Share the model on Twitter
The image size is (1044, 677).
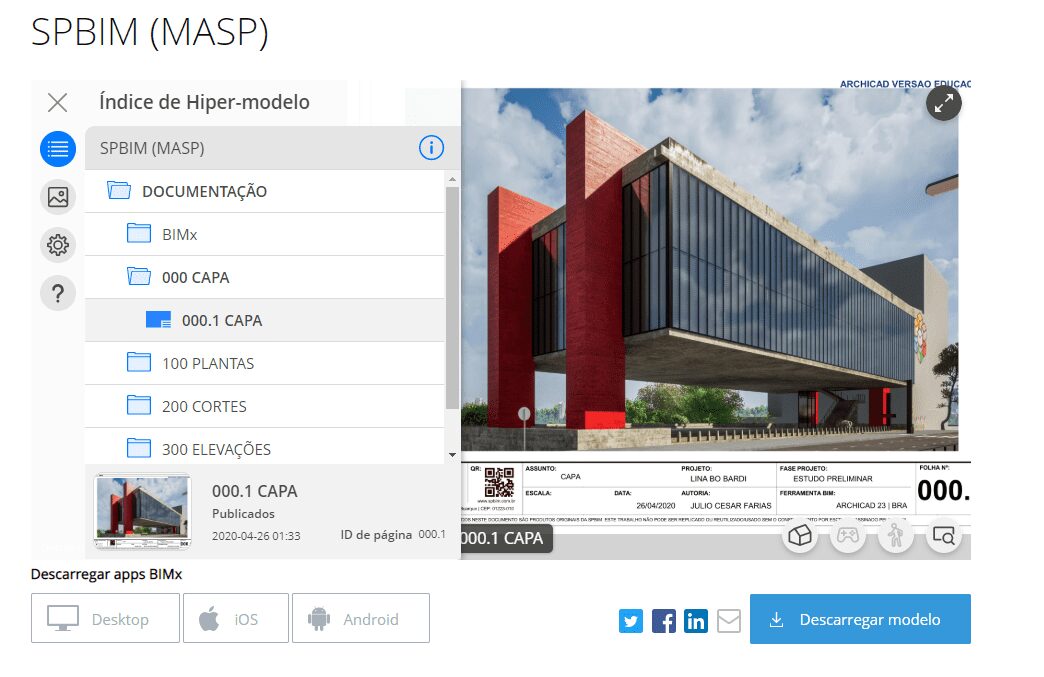click(x=630, y=621)
